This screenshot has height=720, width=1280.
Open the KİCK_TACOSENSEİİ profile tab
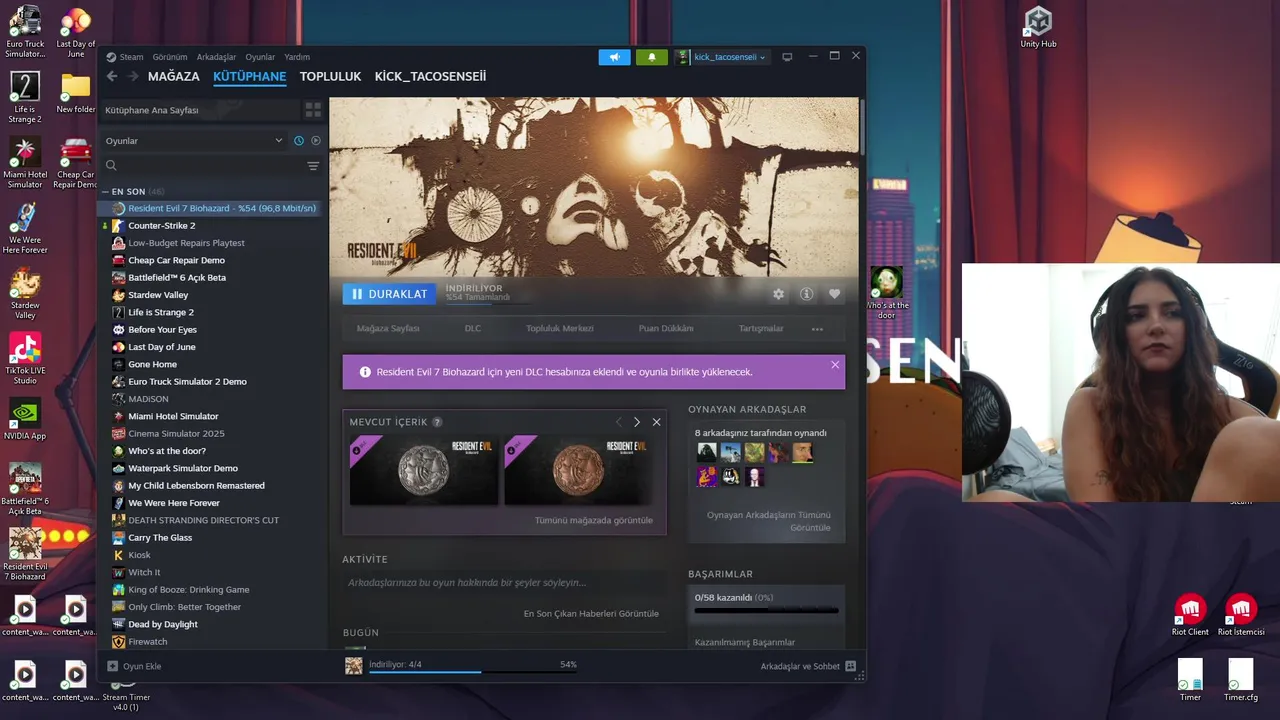(x=430, y=76)
